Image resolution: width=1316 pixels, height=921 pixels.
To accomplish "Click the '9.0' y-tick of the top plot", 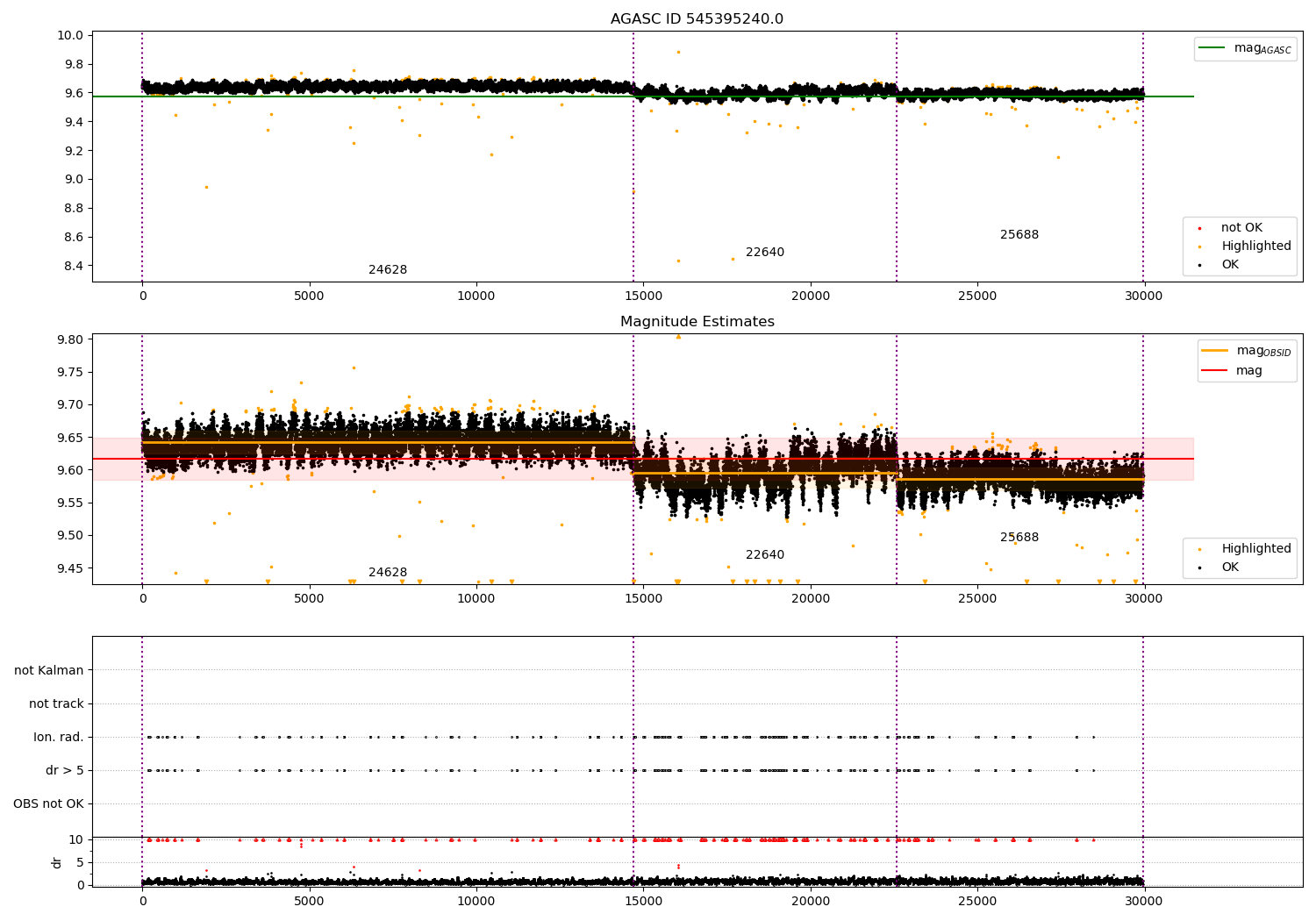I will pos(75,180).
